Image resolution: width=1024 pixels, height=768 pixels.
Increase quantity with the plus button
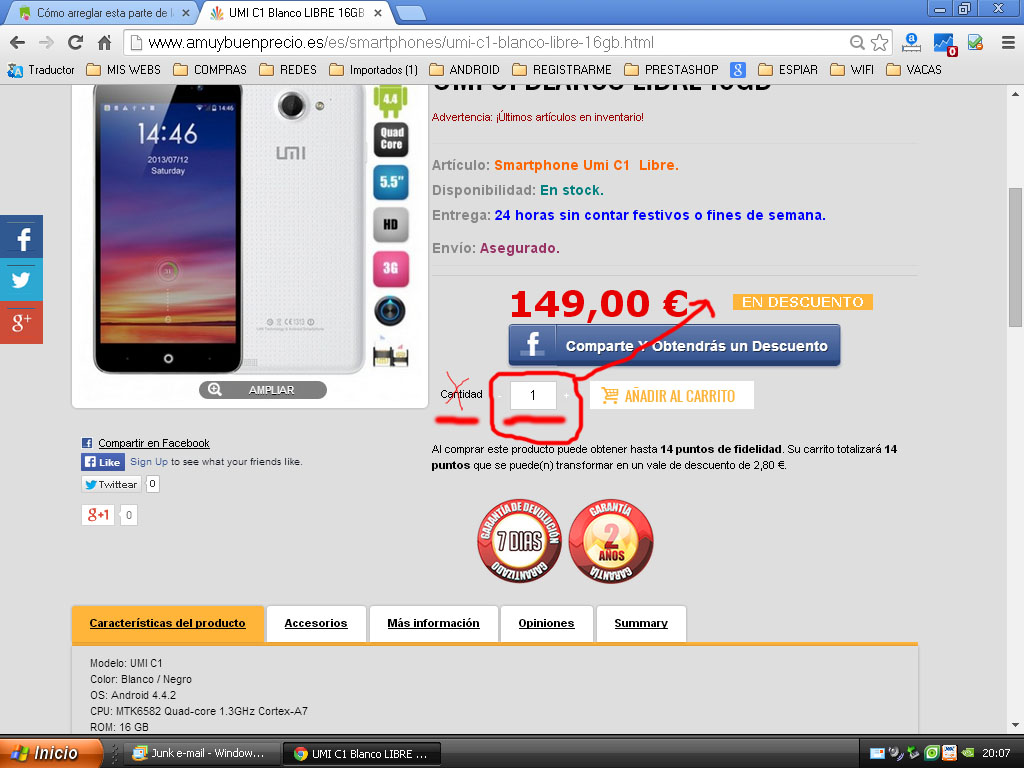tap(566, 396)
